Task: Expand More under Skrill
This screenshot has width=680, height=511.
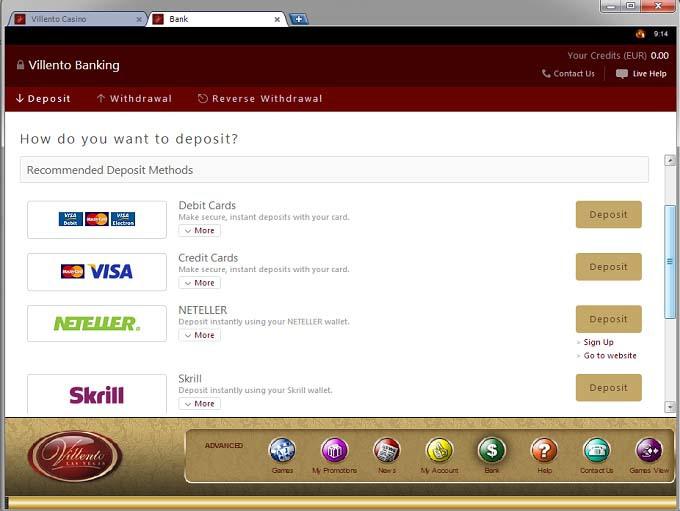Action: click(199, 404)
